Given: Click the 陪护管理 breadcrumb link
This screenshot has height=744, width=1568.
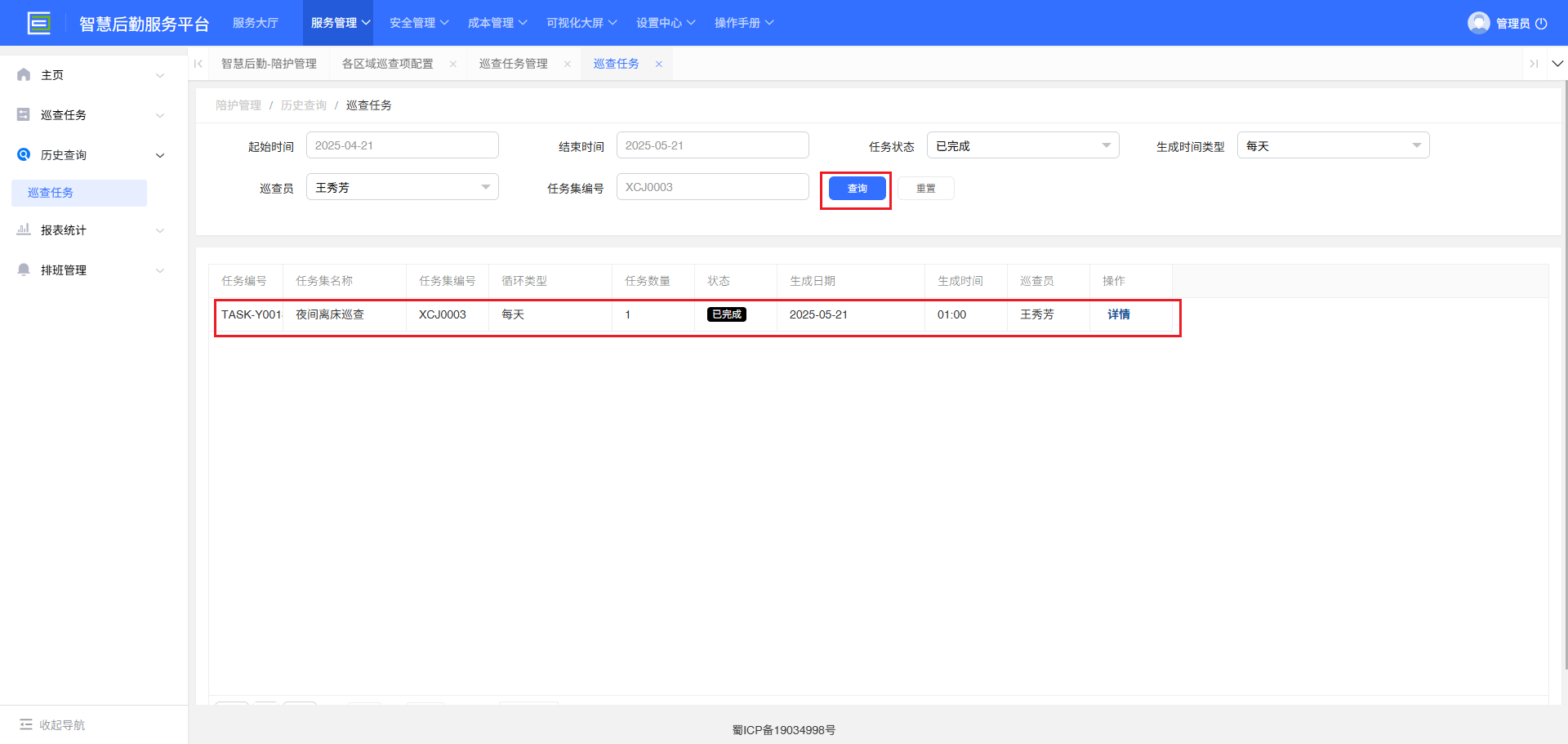Looking at the screenshot, I should (238, 105).
